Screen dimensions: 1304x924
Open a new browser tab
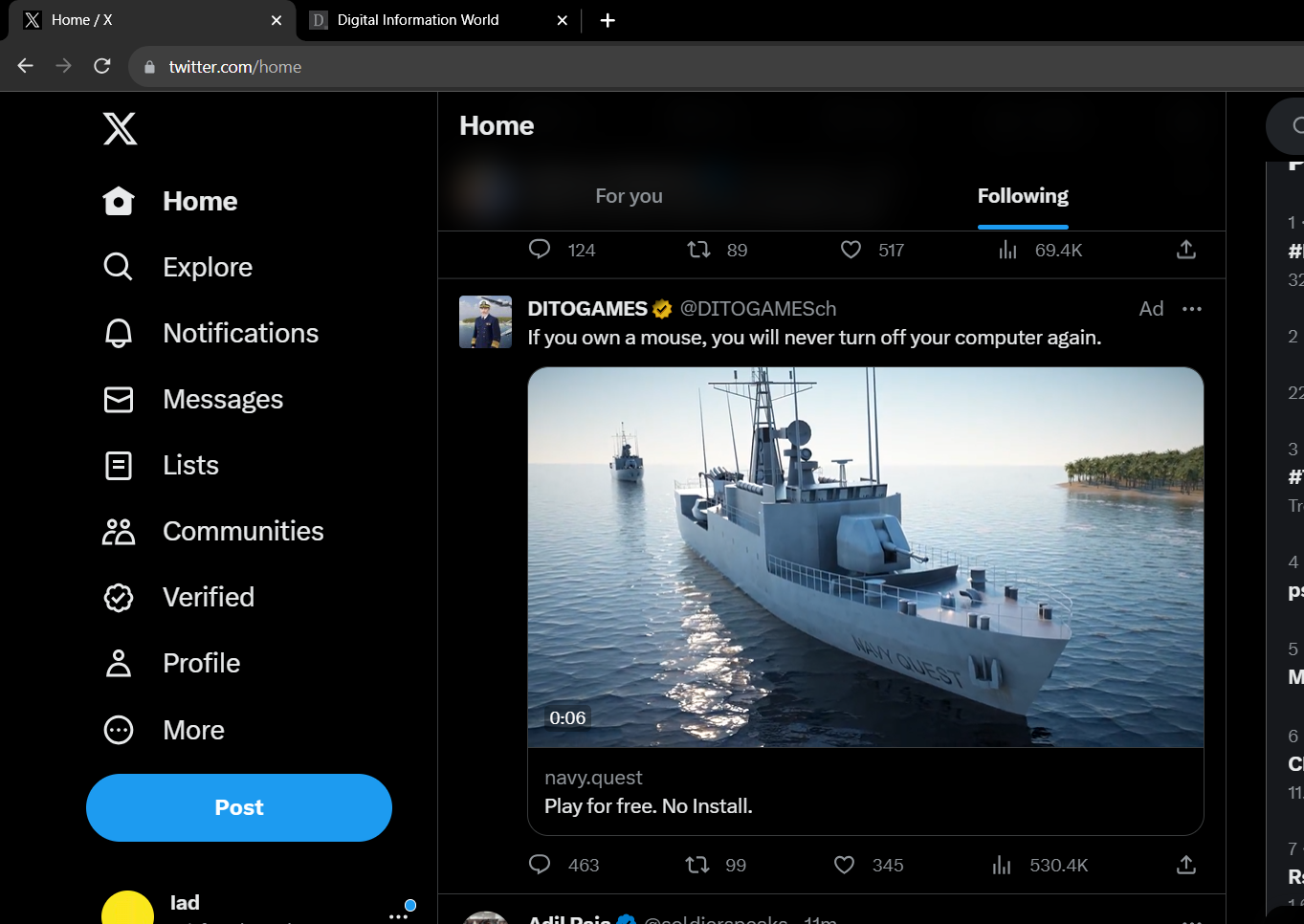coord(608,20)
